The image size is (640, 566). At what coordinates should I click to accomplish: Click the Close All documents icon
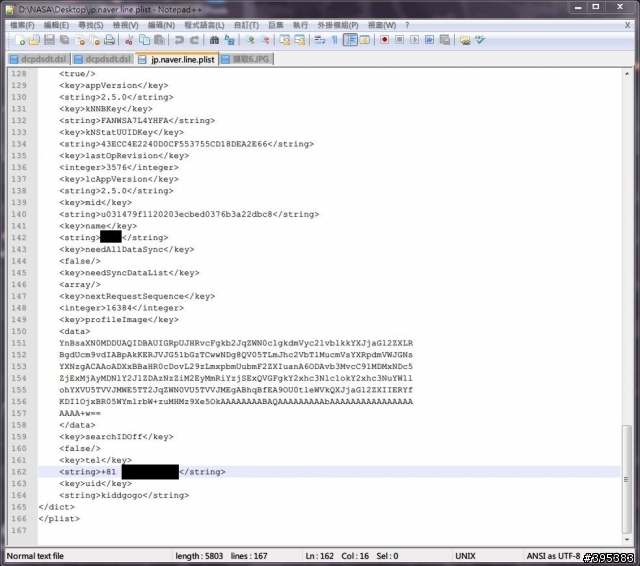tap(95, 40)
